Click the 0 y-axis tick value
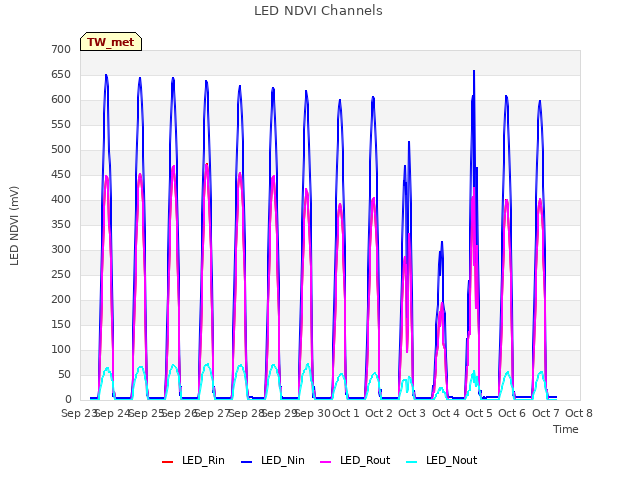Image resolution: width=640 pixels, height=480 pixels. point(68,399)
